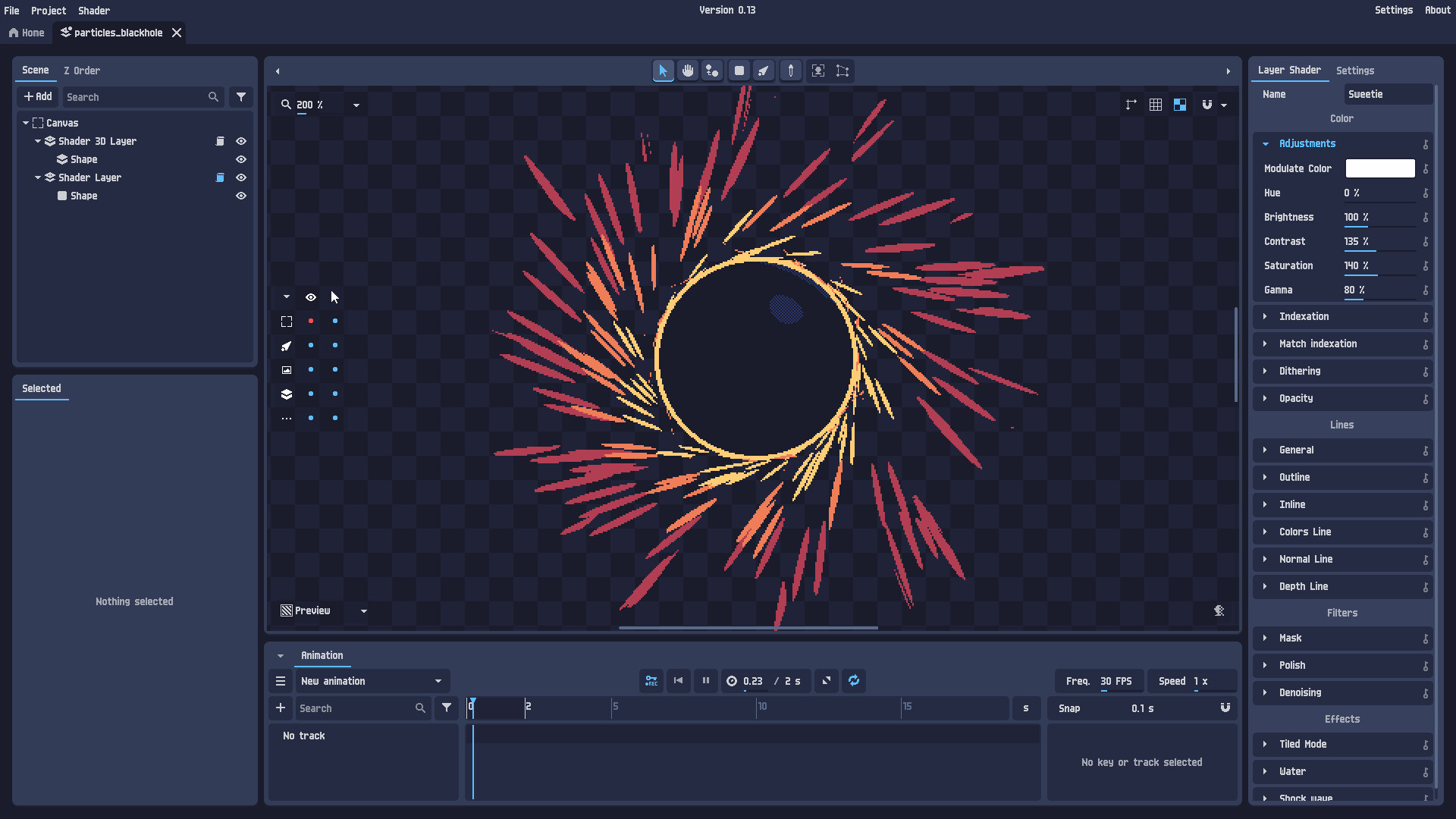This screenshot has height=819, width=1456.
Task: Collapse the Adjustments section
Action: click(1265, 143)
